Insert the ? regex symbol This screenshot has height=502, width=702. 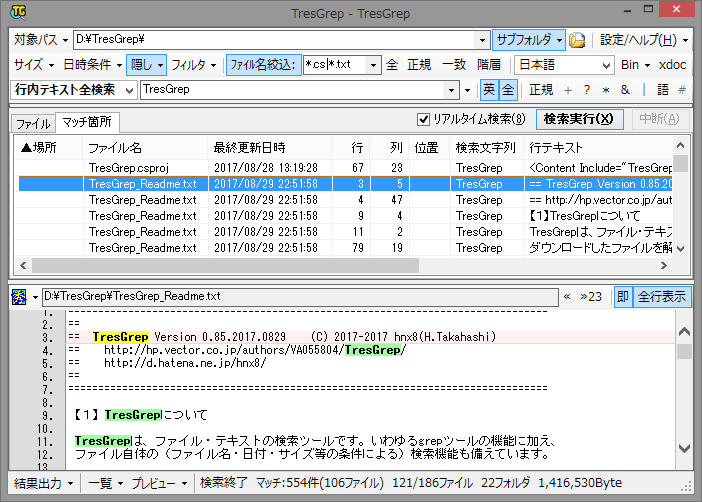coord(587,90)
